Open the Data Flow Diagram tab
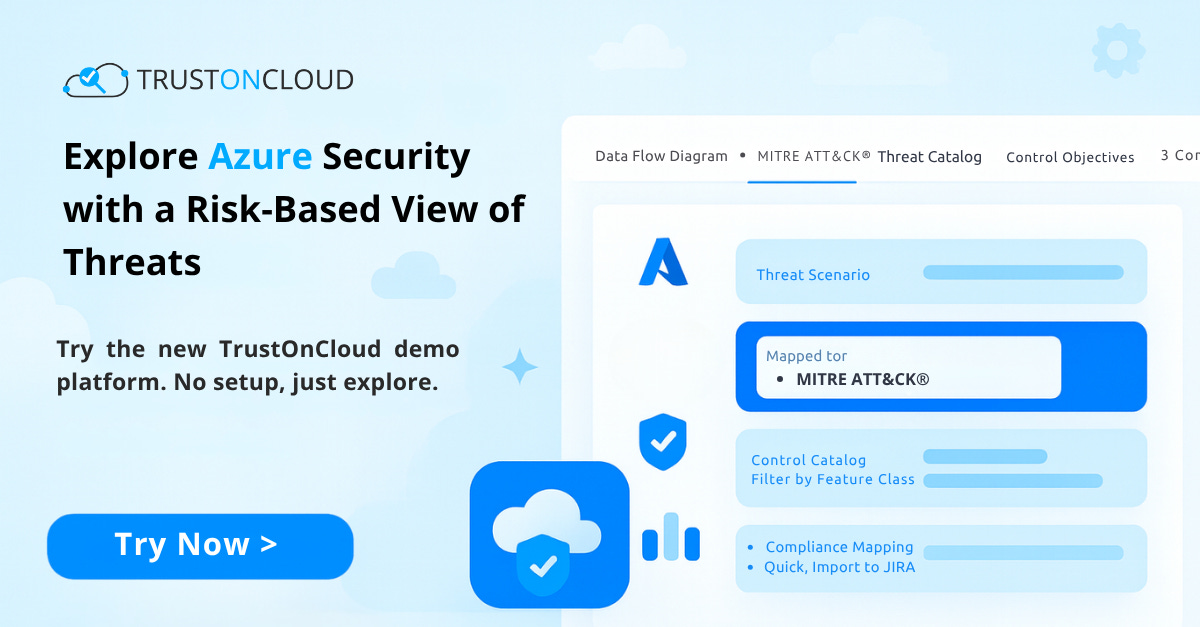 tap(661, 156)
